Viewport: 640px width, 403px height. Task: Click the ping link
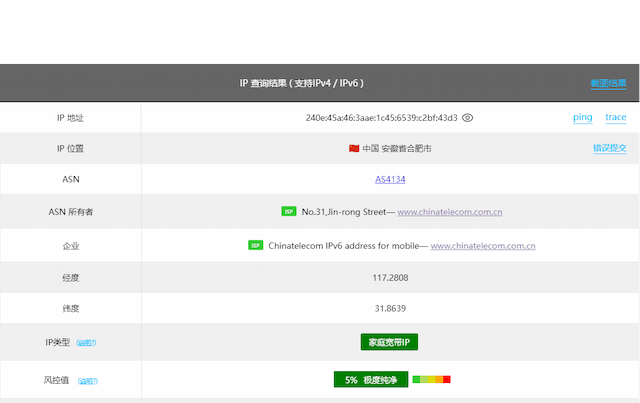[x=582, y=117]
